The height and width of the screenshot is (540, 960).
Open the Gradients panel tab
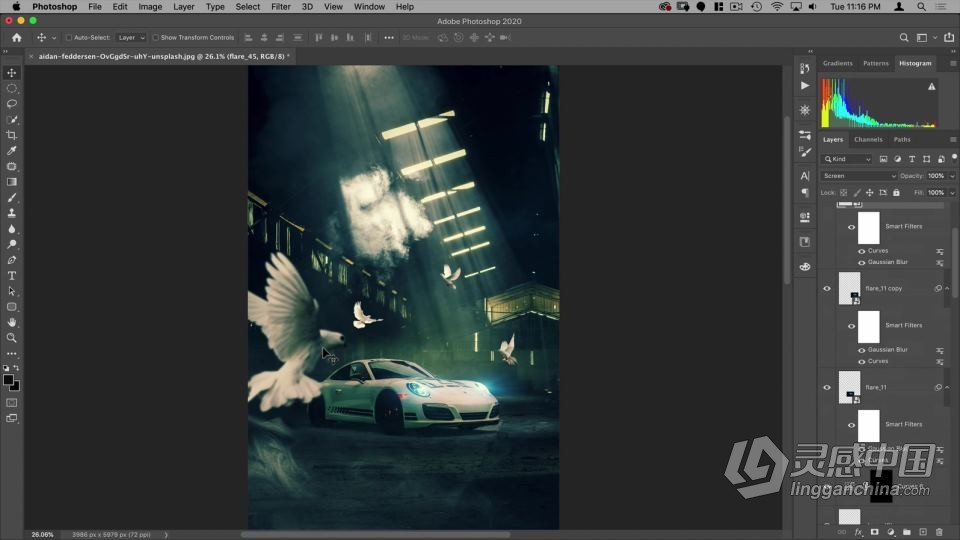[837, 63]
